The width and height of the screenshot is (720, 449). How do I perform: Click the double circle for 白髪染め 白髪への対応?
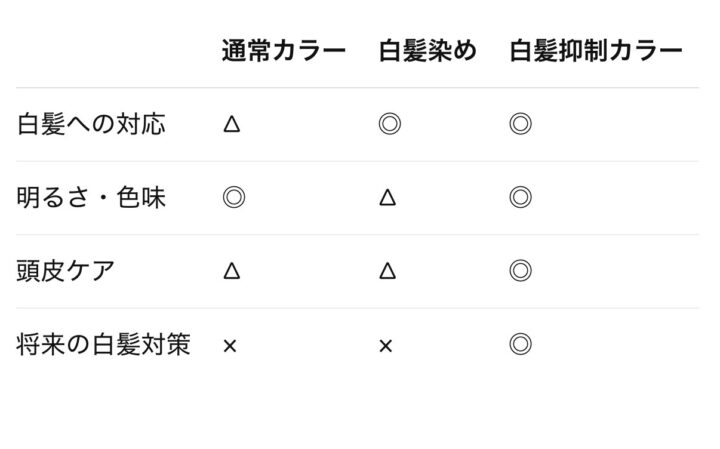(389, 124)
